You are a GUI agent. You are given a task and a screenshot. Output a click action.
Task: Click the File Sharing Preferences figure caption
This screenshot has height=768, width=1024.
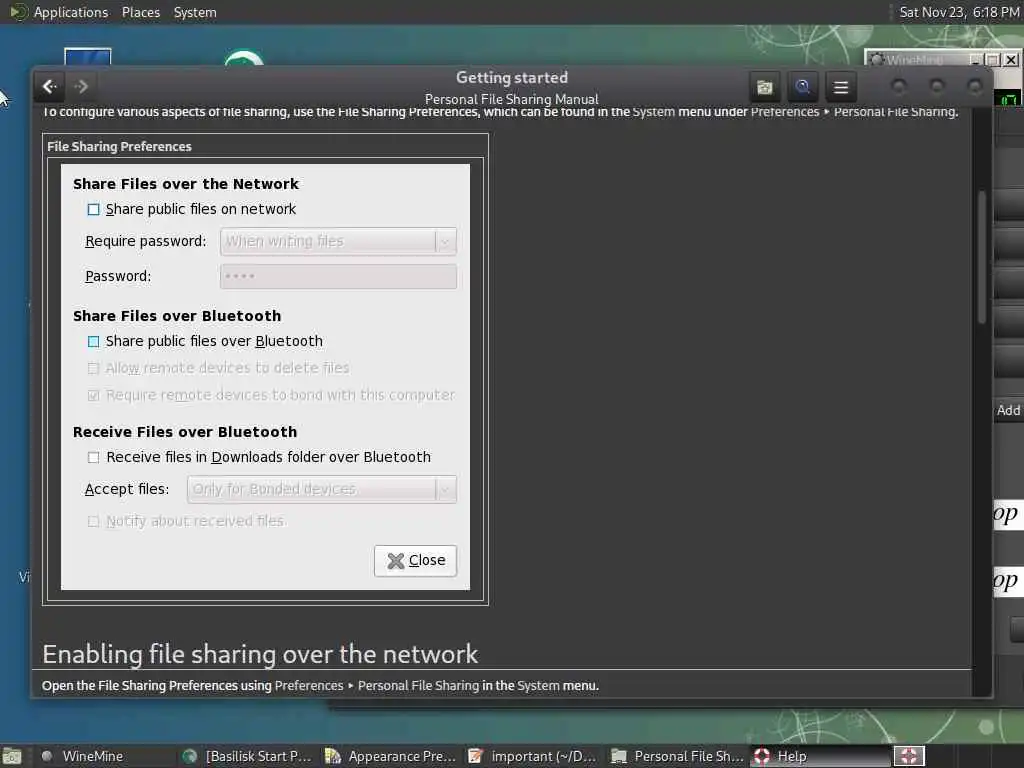(120, 146)
